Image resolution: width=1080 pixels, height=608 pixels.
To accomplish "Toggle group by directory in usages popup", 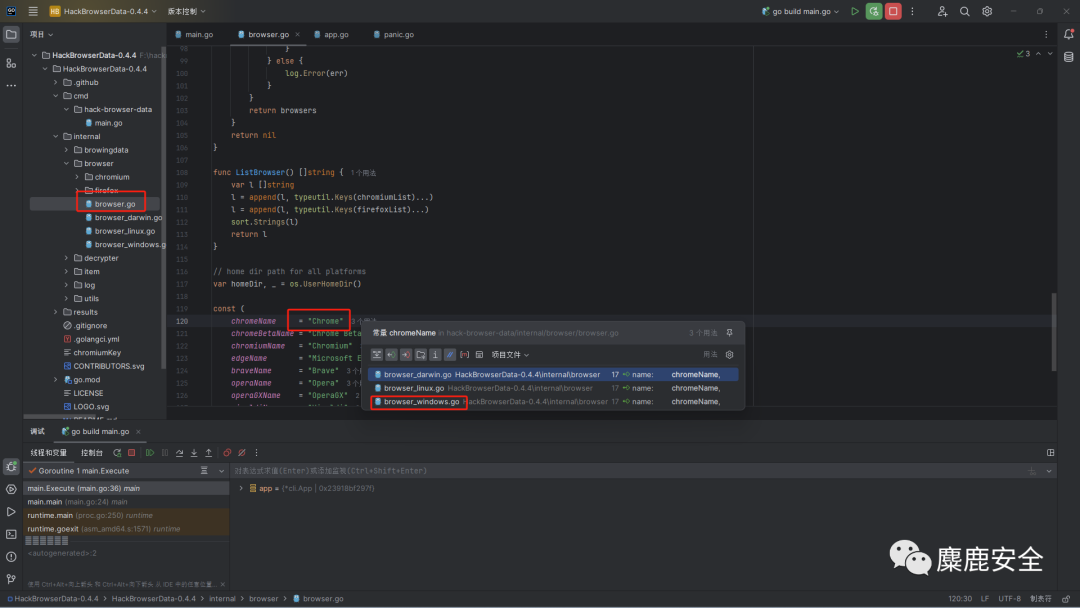I will (420, 355).
